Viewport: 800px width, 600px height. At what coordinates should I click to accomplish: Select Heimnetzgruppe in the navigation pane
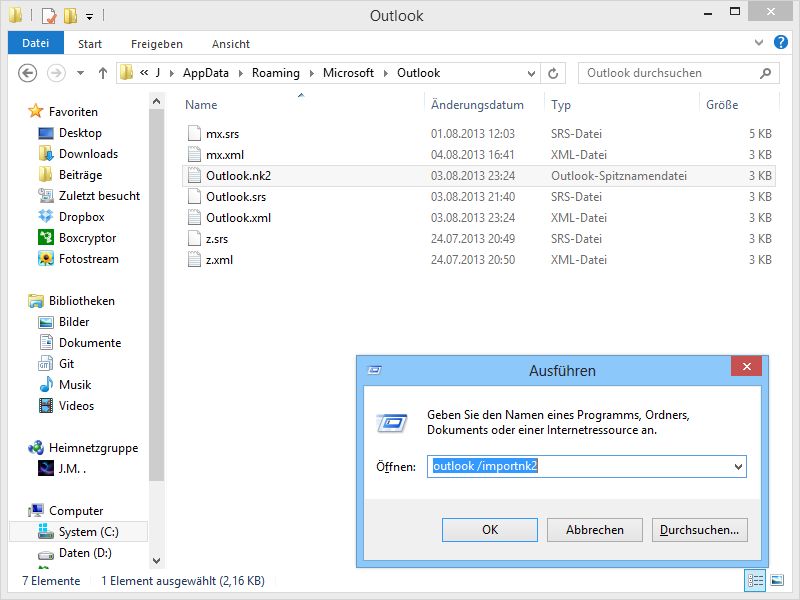click(93, 447)
